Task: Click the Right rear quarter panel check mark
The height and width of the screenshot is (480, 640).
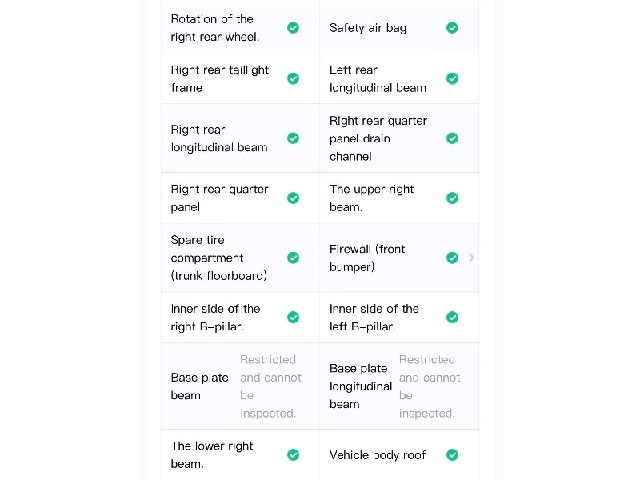Action: [293, 198]
